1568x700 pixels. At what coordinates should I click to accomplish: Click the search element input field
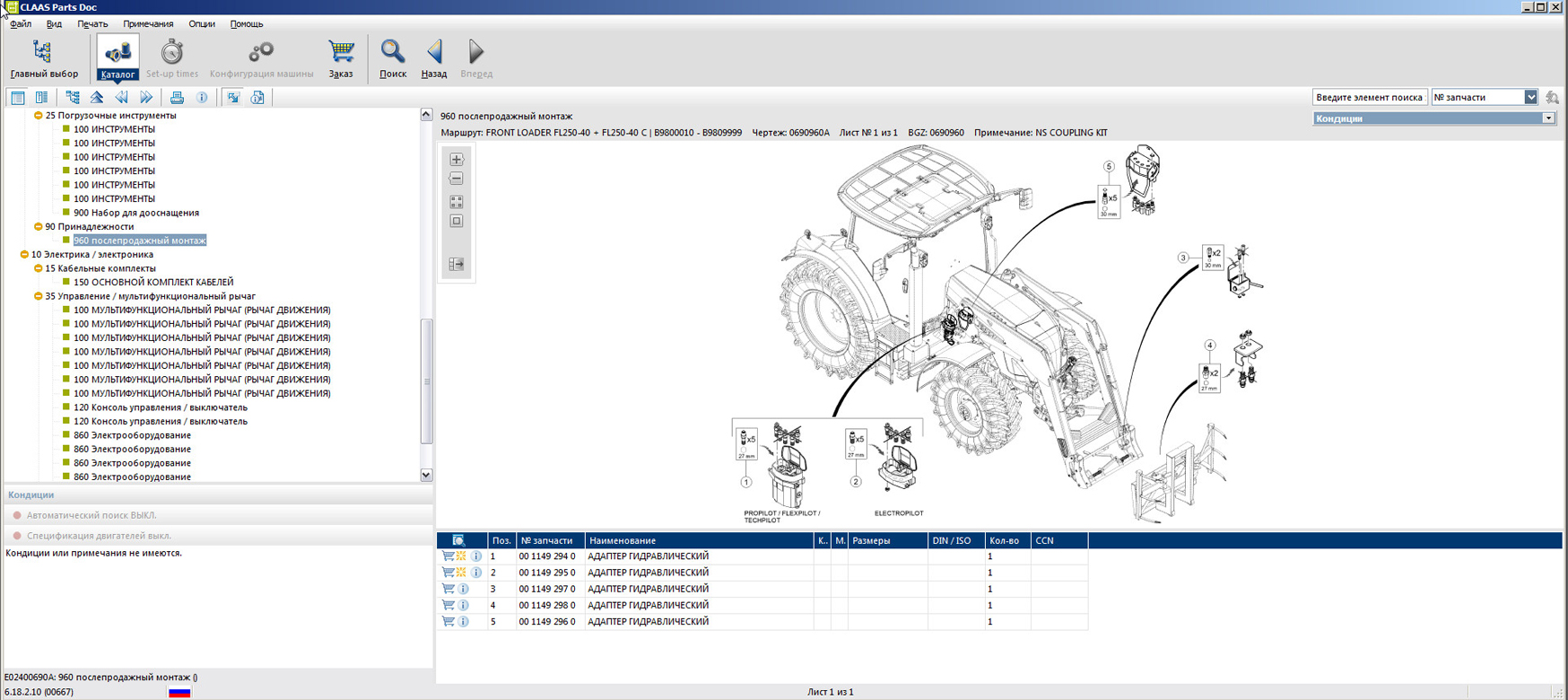pyautogui.click(x=1369, y=97)
